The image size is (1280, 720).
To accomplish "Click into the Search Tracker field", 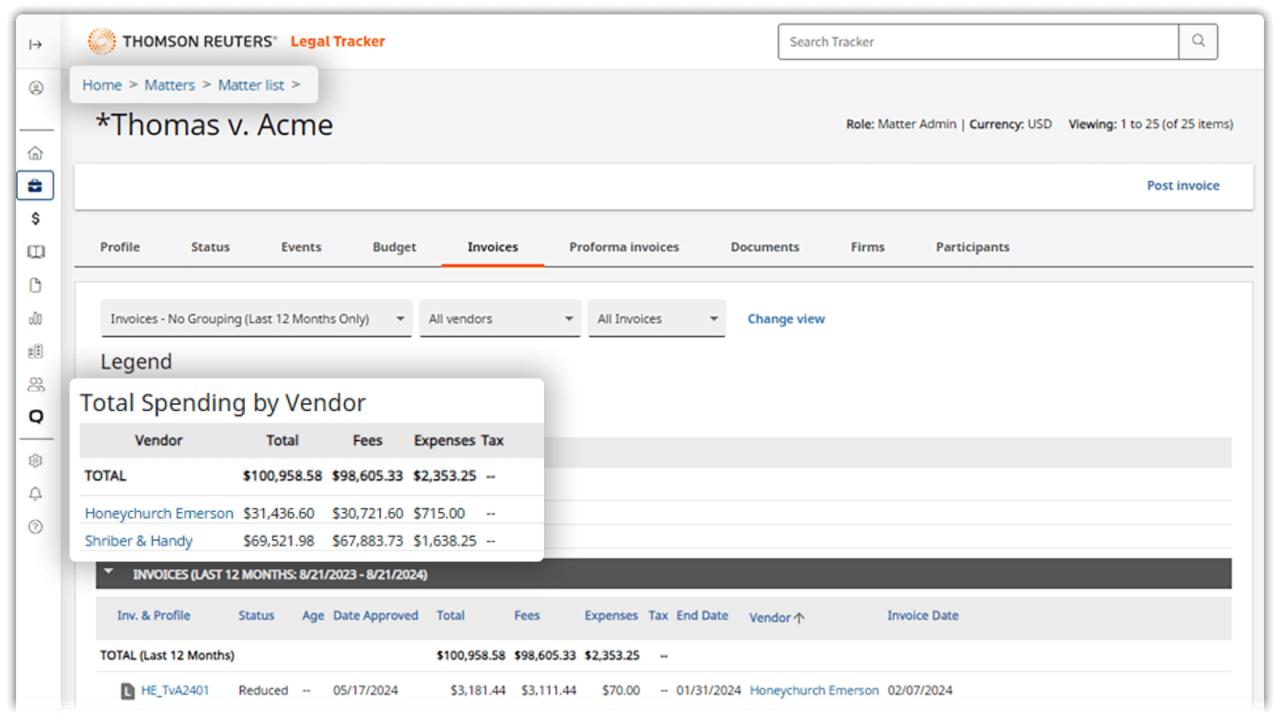I will coord(978,42).
